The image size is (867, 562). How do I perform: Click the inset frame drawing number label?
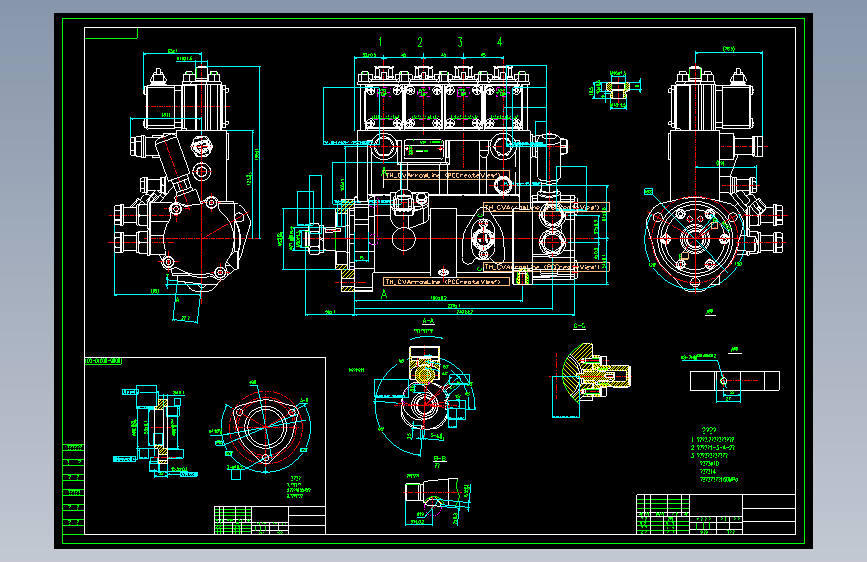point(103,361)
